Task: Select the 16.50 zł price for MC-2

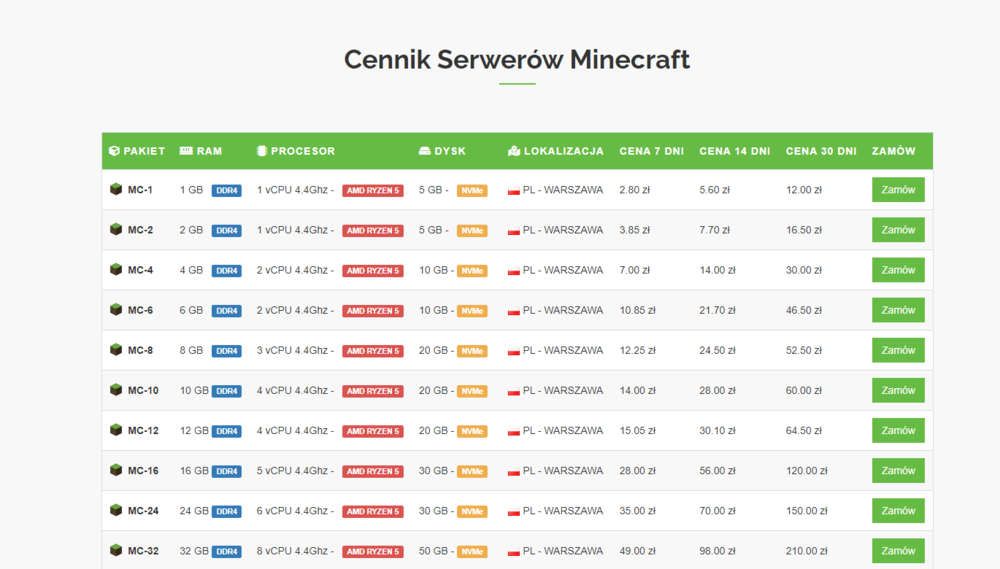Action: (804, 230)
